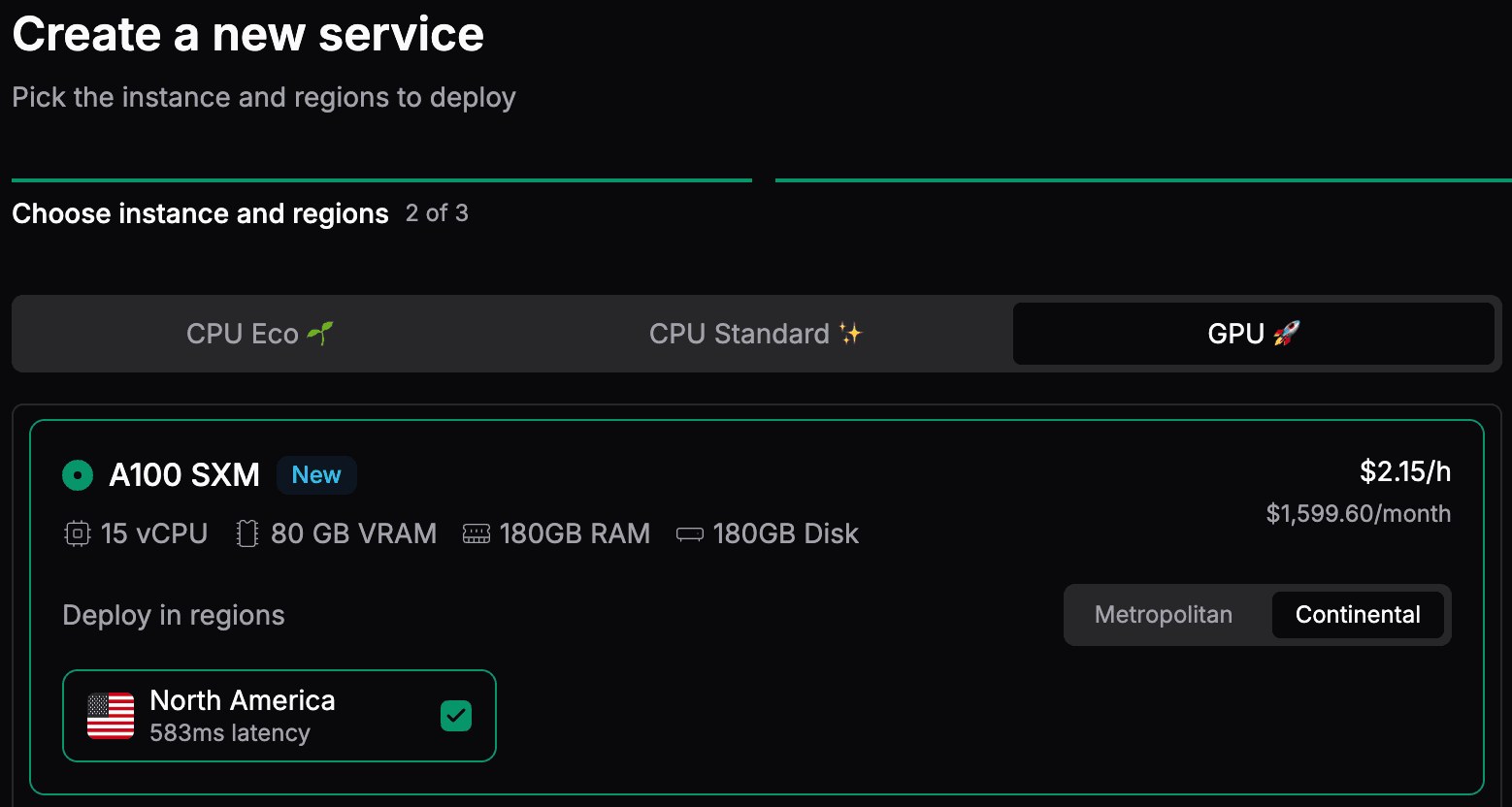Open the CPU Eco tab
Image resolution: width=1512 pixels, height=807 pixels.
pos(260,334)
